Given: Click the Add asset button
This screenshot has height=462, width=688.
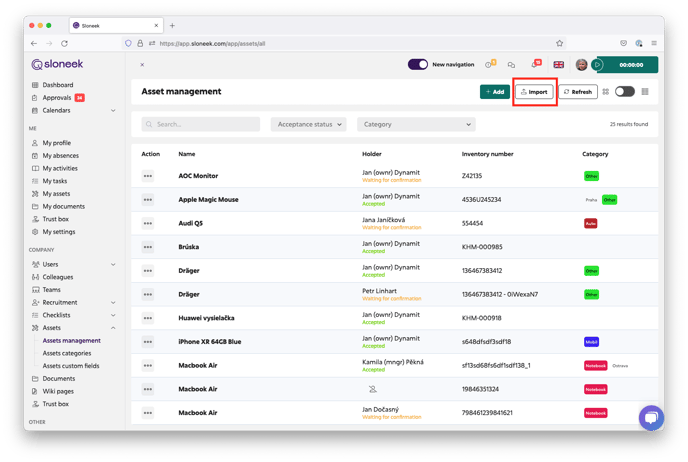Looking at the screenshot, I should [494, 92].
